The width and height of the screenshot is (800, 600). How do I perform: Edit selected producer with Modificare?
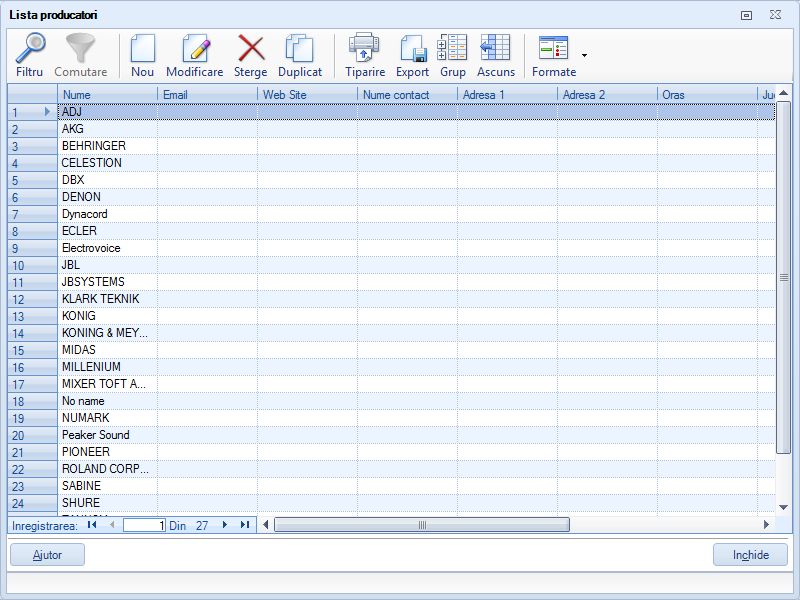coord(195,55)
